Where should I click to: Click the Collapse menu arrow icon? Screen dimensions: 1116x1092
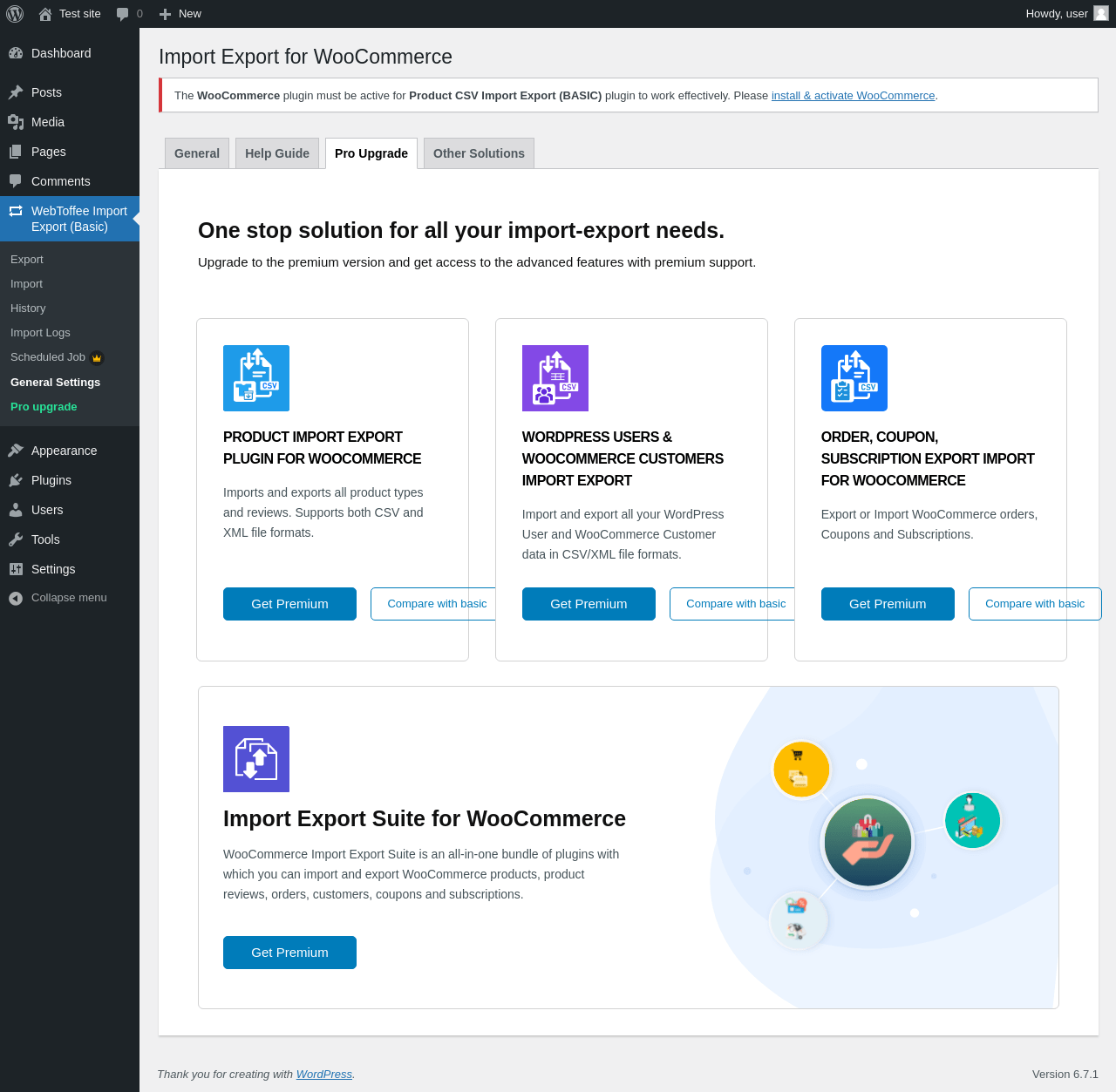tap(16, 598)
